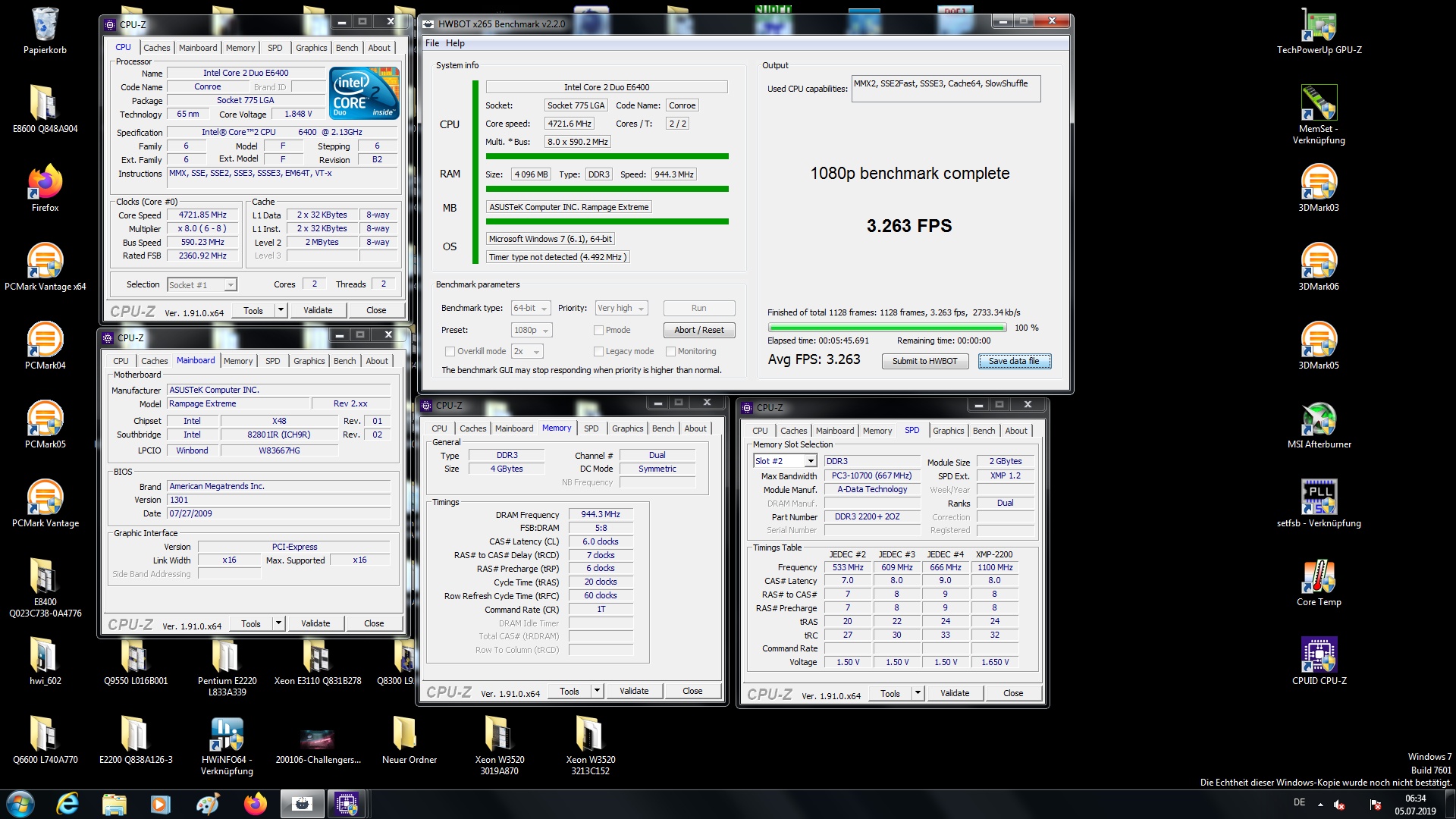
Task: Click Submit to HWBOT button
Action: click(925, 362)
